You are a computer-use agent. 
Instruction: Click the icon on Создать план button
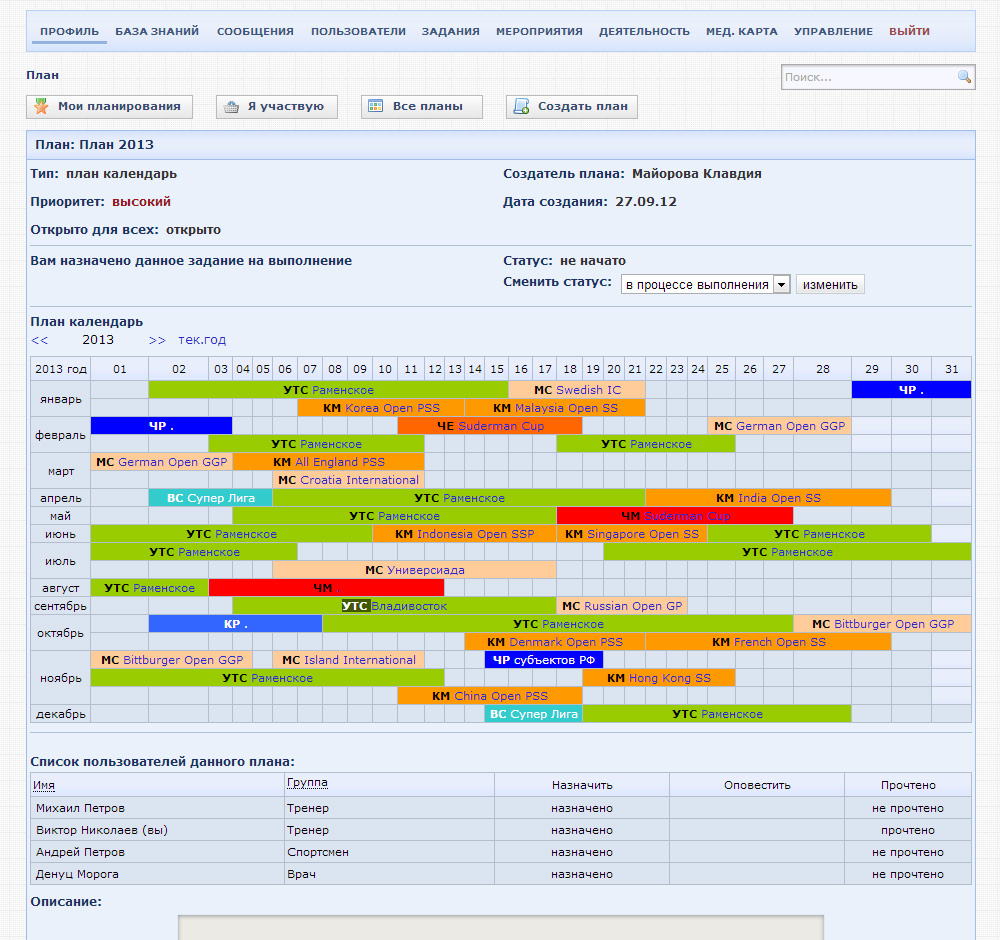[x=522, y=107]
